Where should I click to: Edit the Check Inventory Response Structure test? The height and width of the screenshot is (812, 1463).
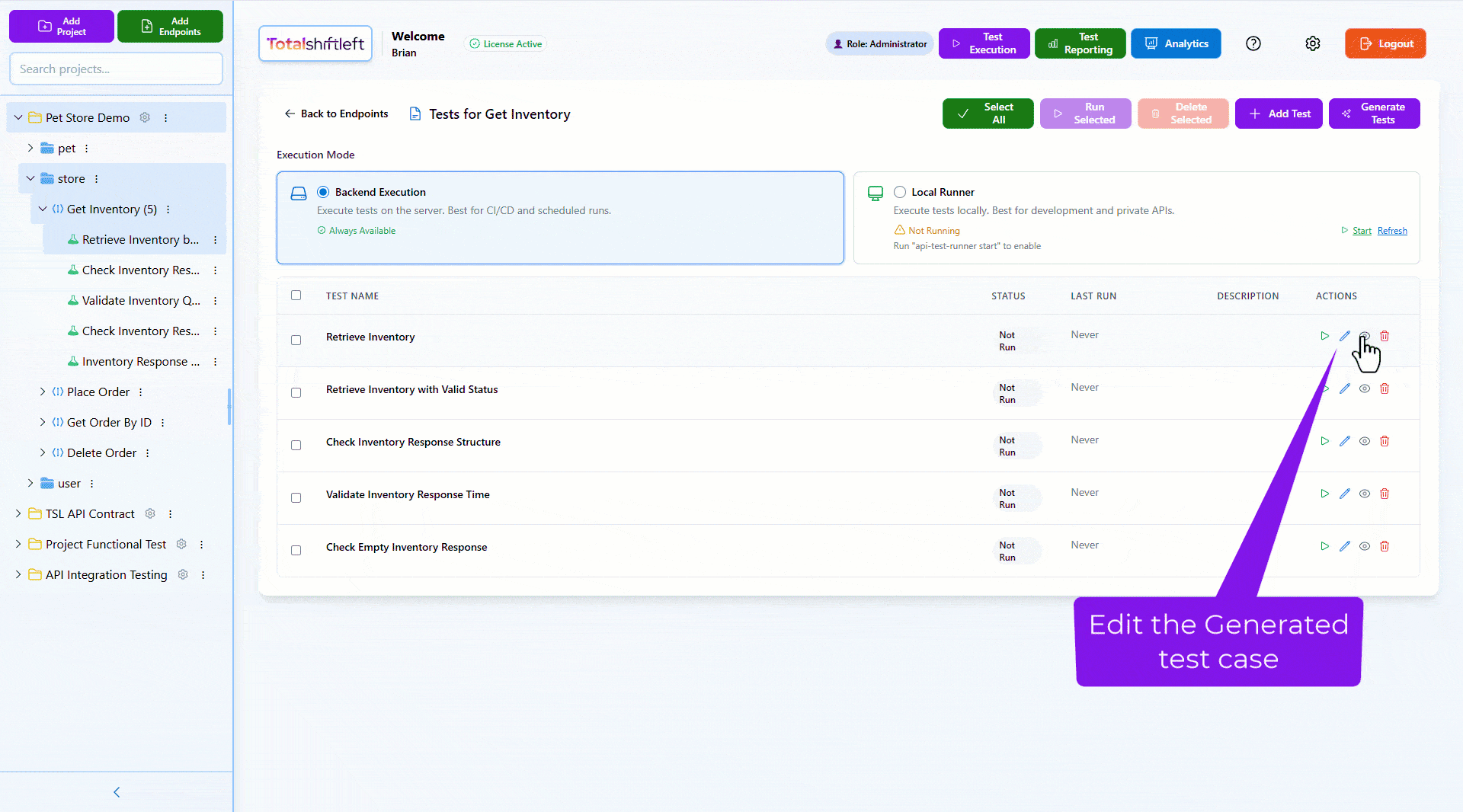[x=1344, y=441]
